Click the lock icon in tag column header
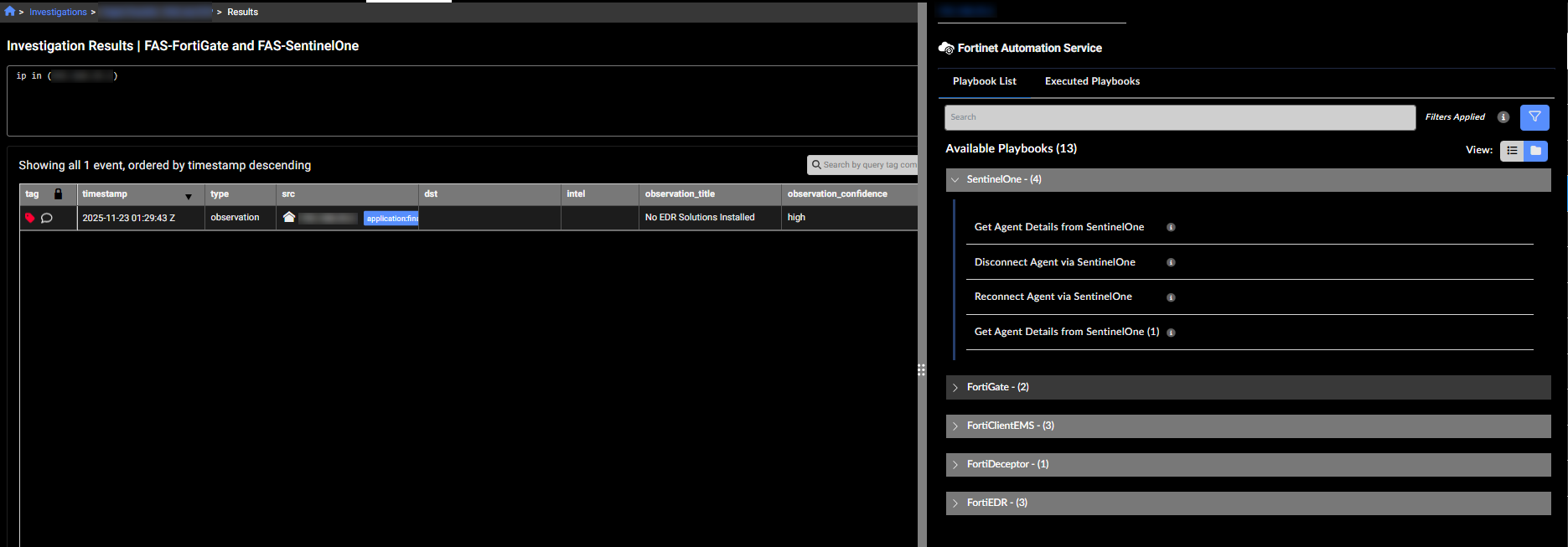 [x=58, y=194]
